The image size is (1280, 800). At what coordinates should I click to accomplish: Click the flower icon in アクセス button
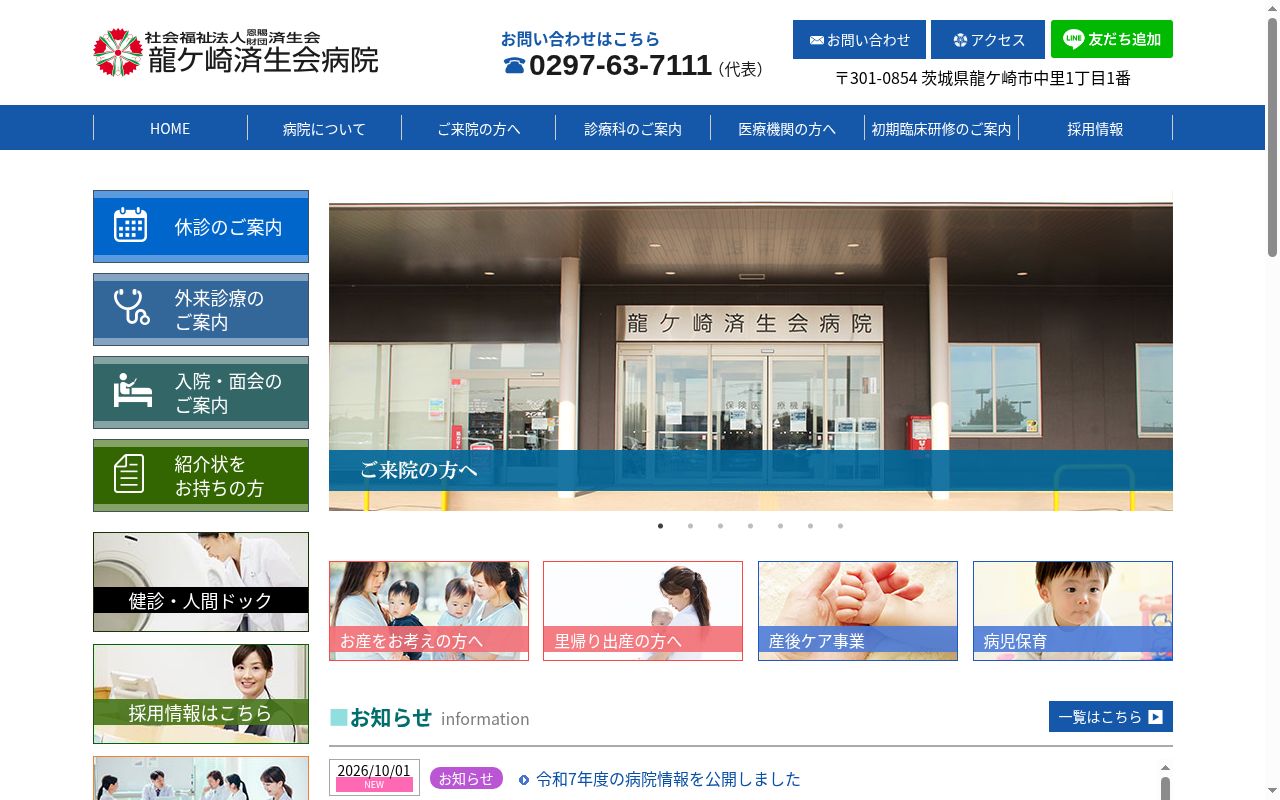point(960,40)
